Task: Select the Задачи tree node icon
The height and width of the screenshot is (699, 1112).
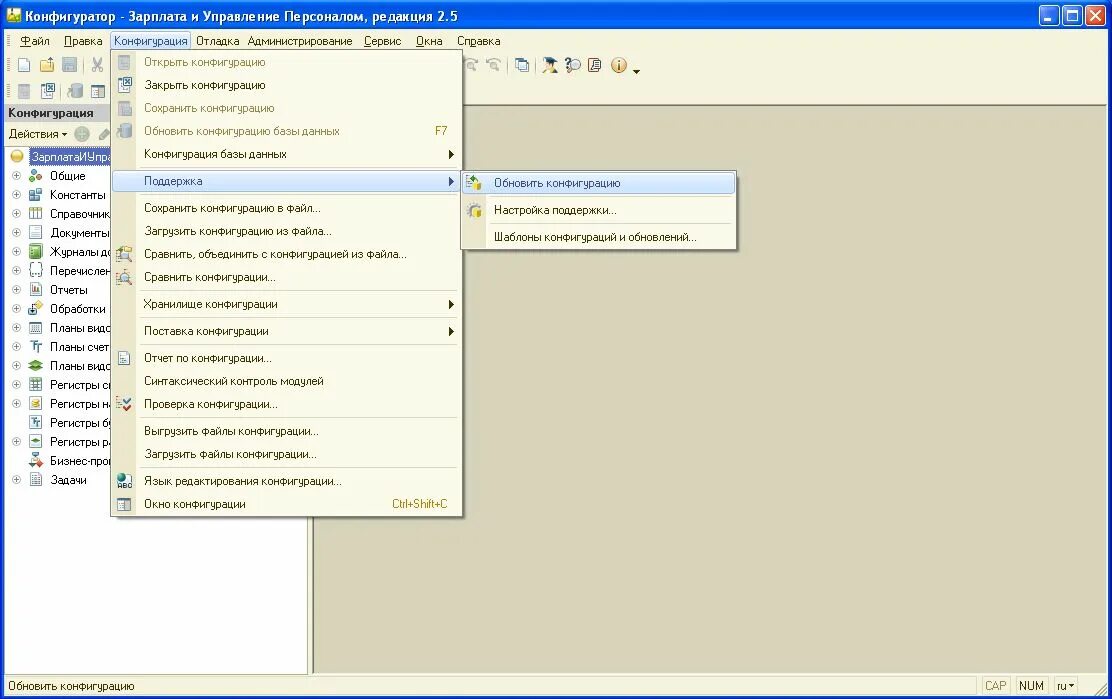Action: point(35,480)
